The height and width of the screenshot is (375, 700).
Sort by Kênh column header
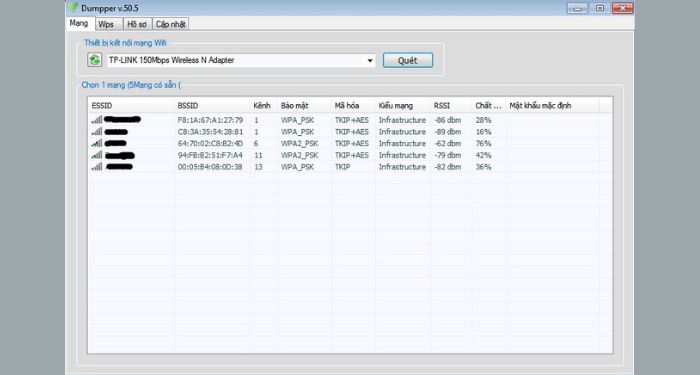[x=263, y=105]
